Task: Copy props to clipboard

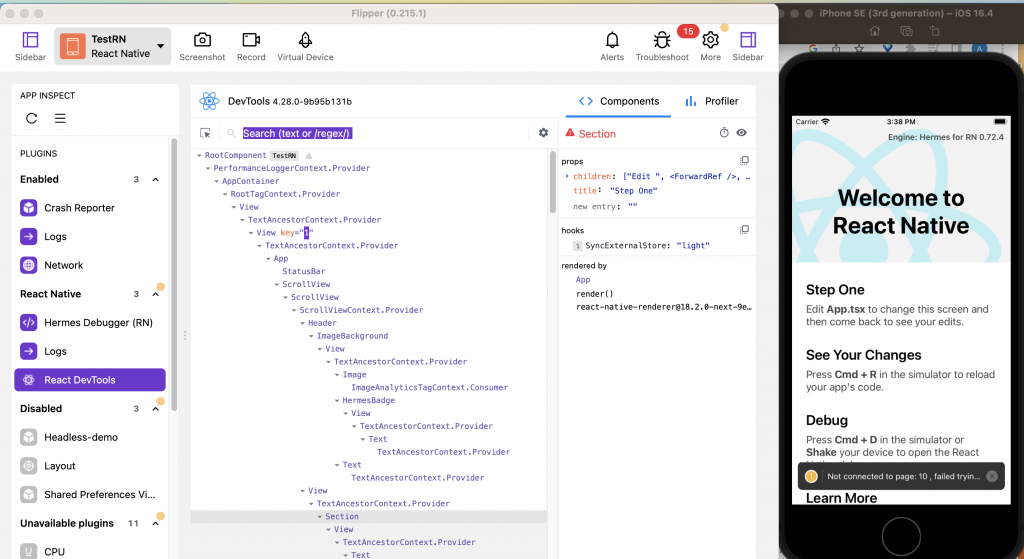Action: [x=744, y=161]
